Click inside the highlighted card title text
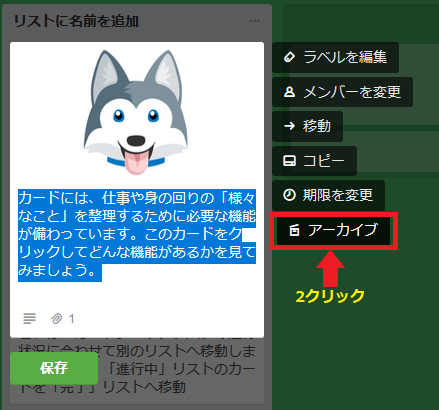Image resolution: width=439 pixels, height=410 pixels. (x=137, y=235)
